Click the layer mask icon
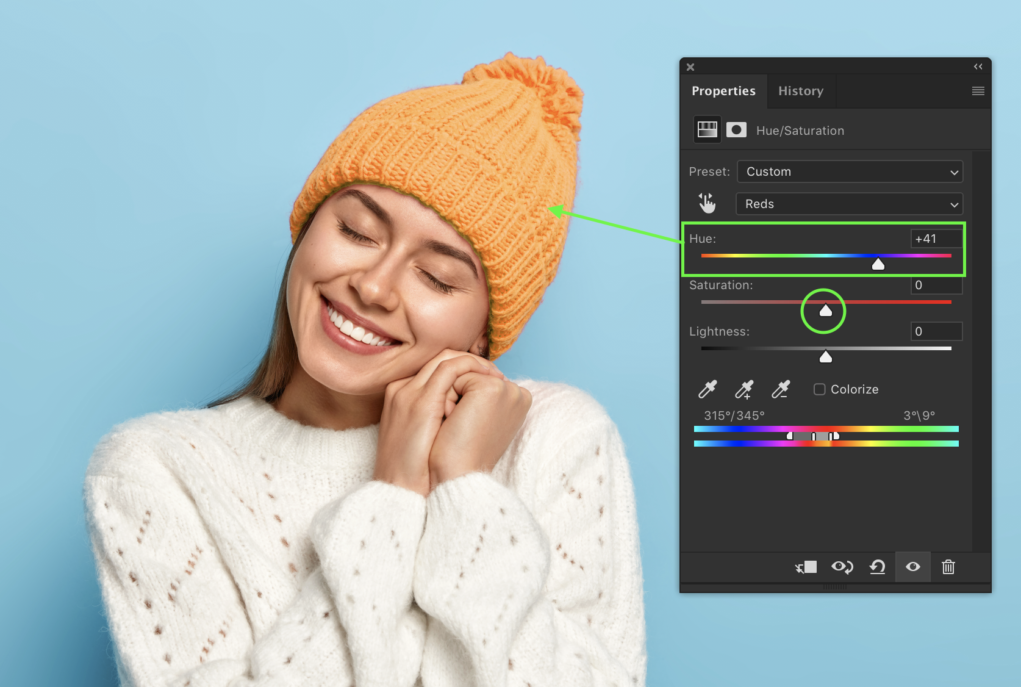1021x687 pixels. click(737, 129)
